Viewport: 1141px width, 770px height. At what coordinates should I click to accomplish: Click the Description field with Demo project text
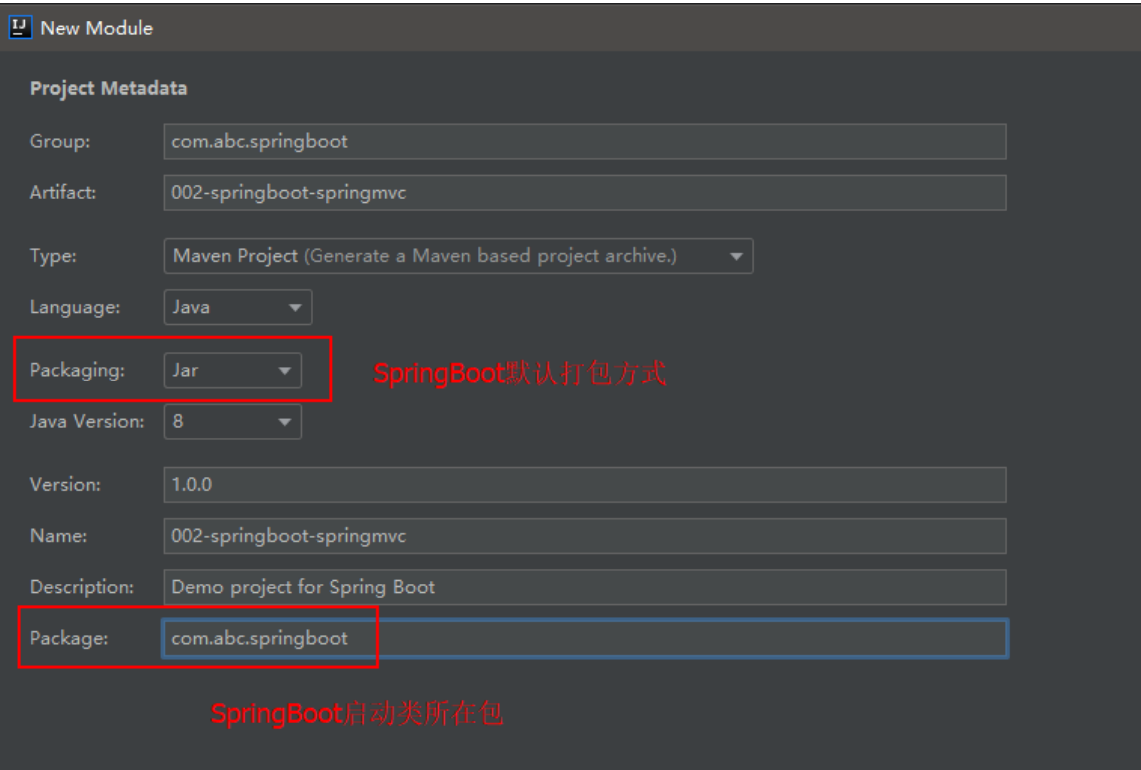click(585, 587)
